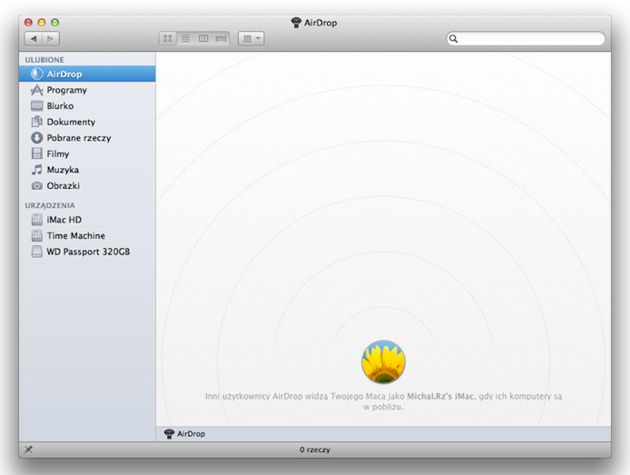Viewport: 630px width, 475px height.
Task: Switch to Cover Flow view
Action: 221,39
